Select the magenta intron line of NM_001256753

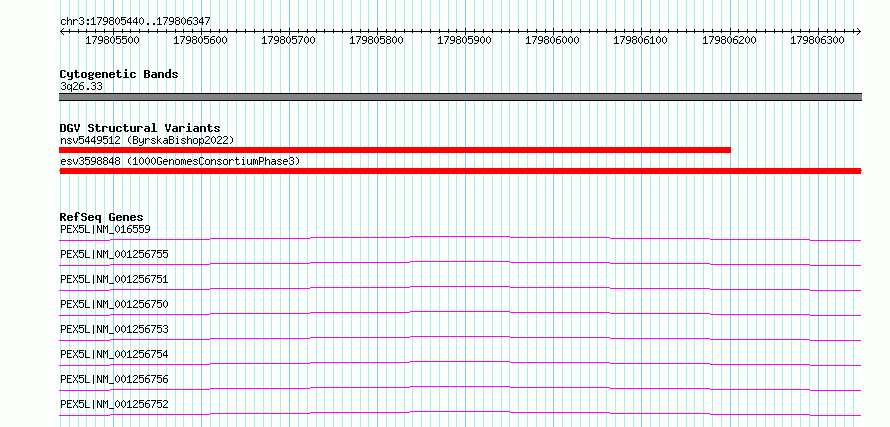coord(460,337)
